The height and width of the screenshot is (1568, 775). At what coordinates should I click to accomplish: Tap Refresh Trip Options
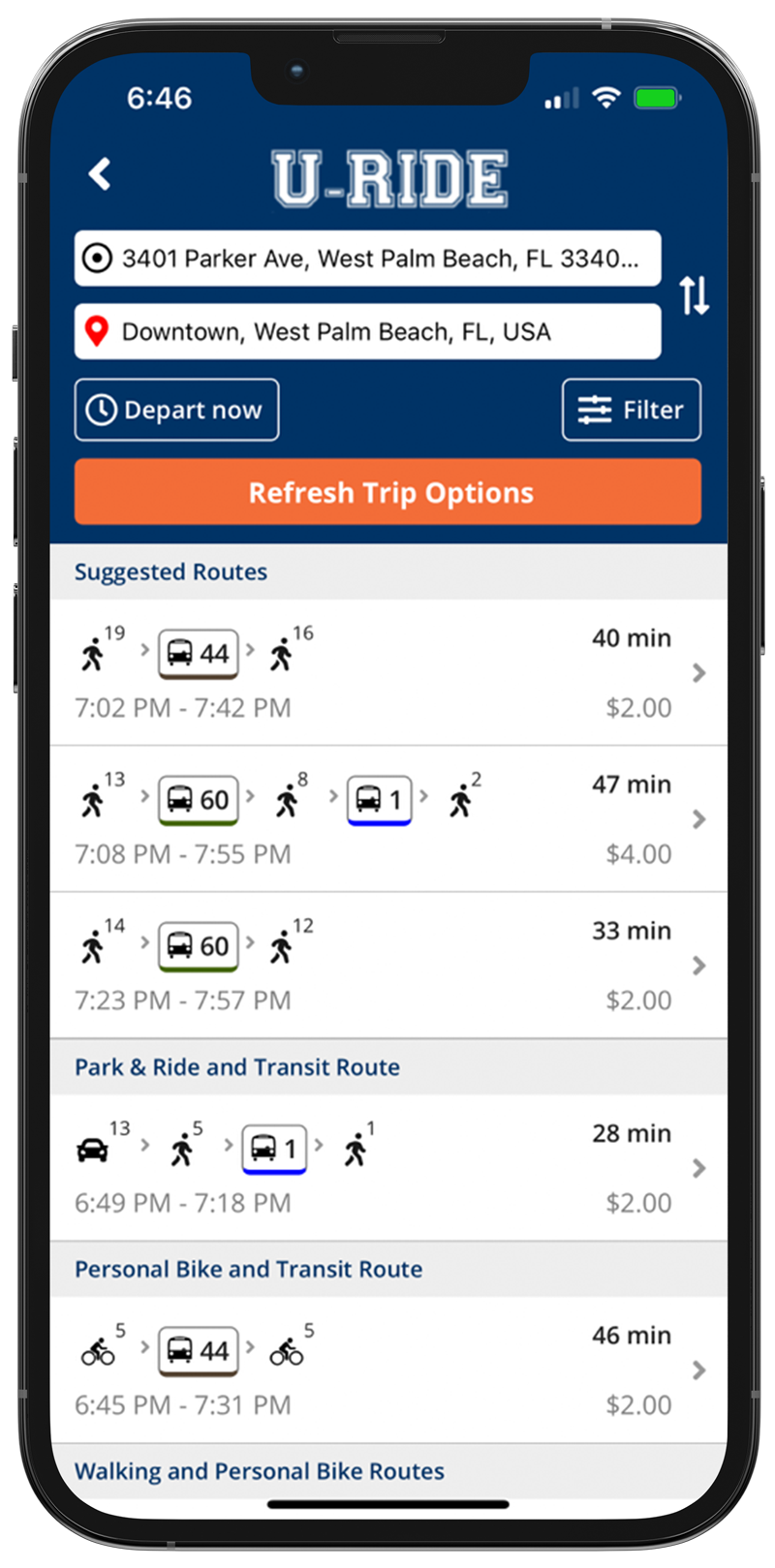(x=387, y=492)
